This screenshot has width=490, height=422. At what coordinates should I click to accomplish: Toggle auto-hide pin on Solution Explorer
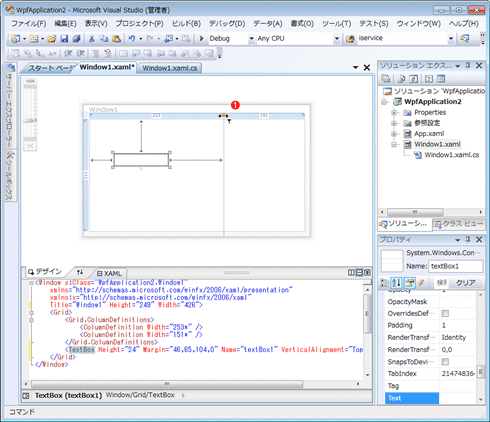tap(468, 65)
